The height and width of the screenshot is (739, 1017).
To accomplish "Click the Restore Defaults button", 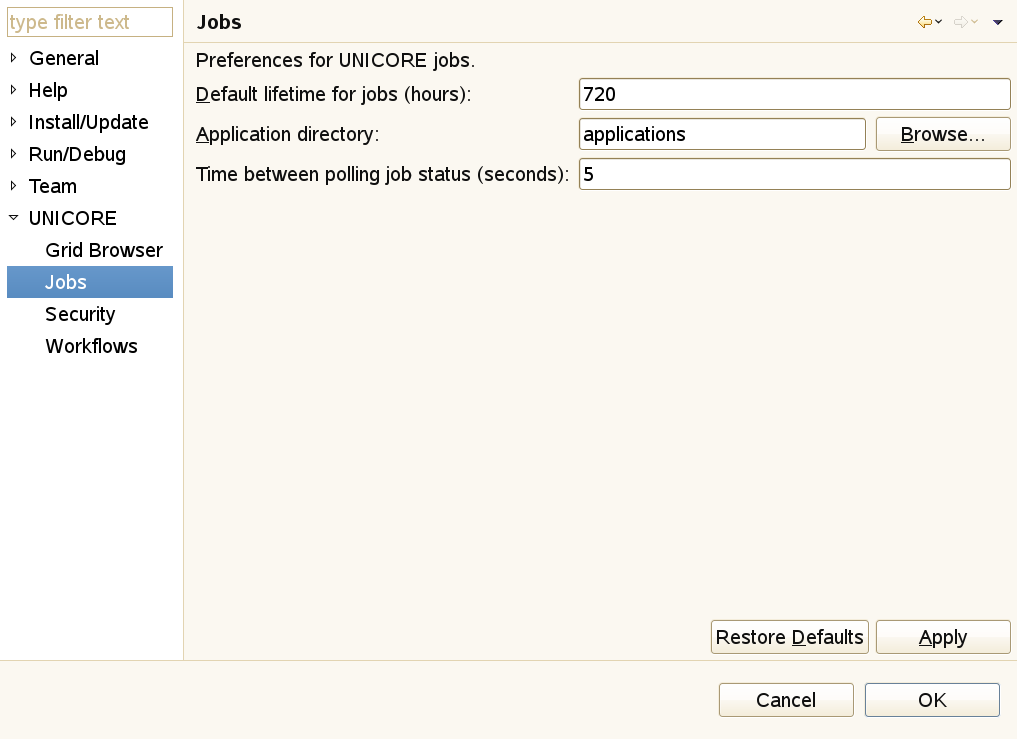I will 789,637.
